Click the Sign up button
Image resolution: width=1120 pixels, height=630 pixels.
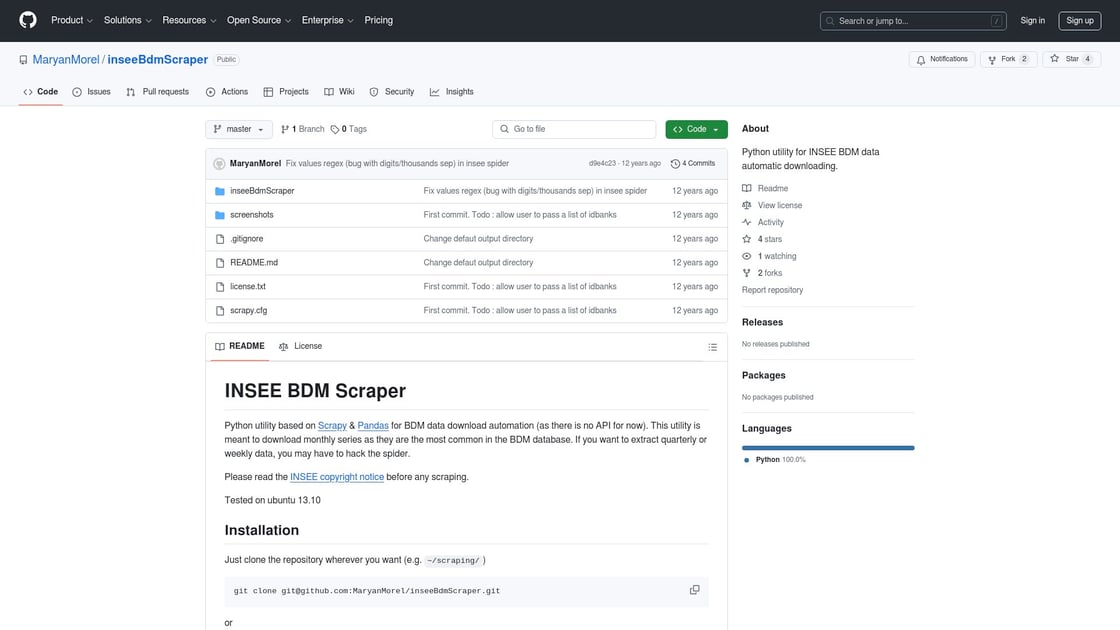[x=1079, y=21]
